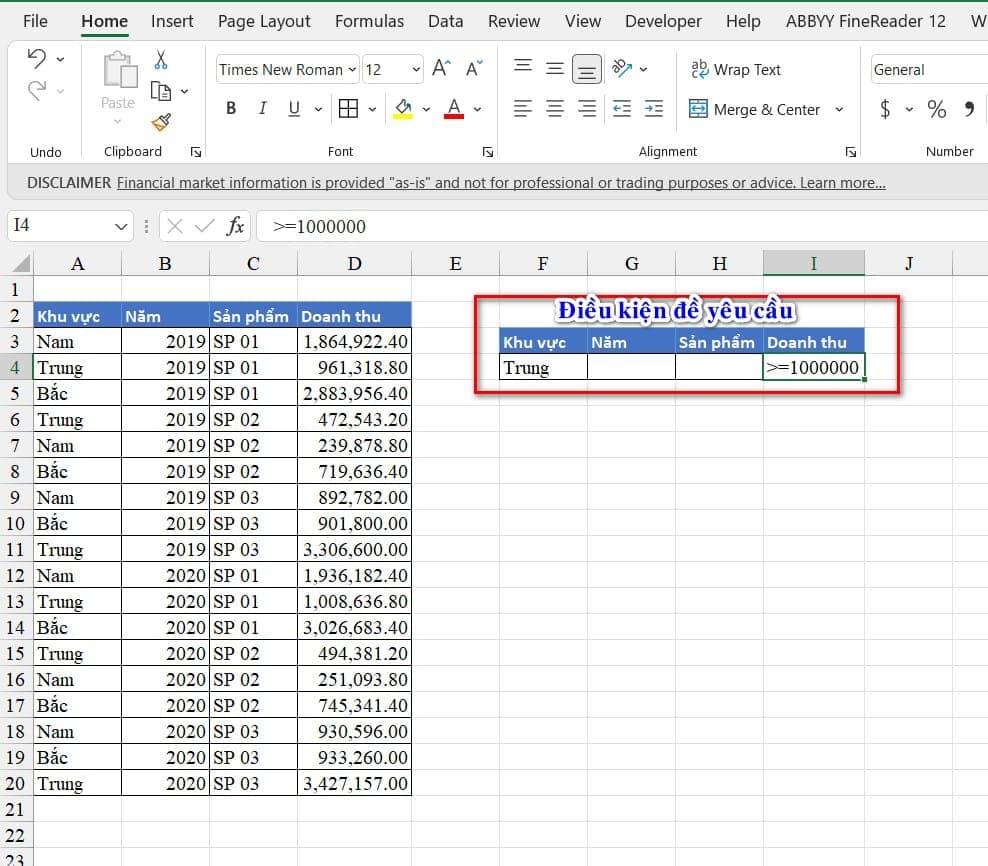Click the Cut scissors icon

point(161,60)
